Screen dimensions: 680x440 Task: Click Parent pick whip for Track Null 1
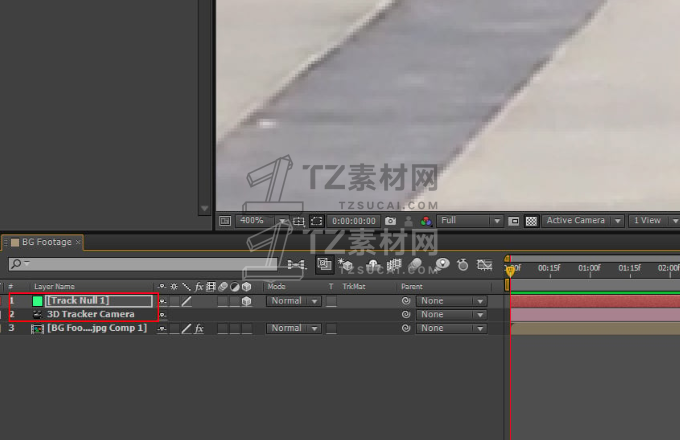pos(406,300)
